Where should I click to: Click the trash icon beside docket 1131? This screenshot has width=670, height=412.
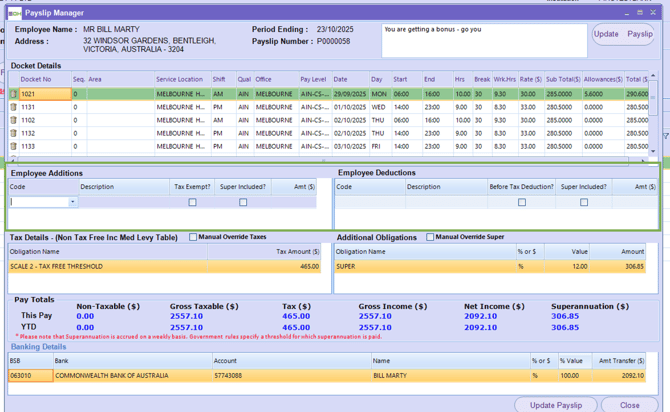pyautogui.click(x=13, y=107)
